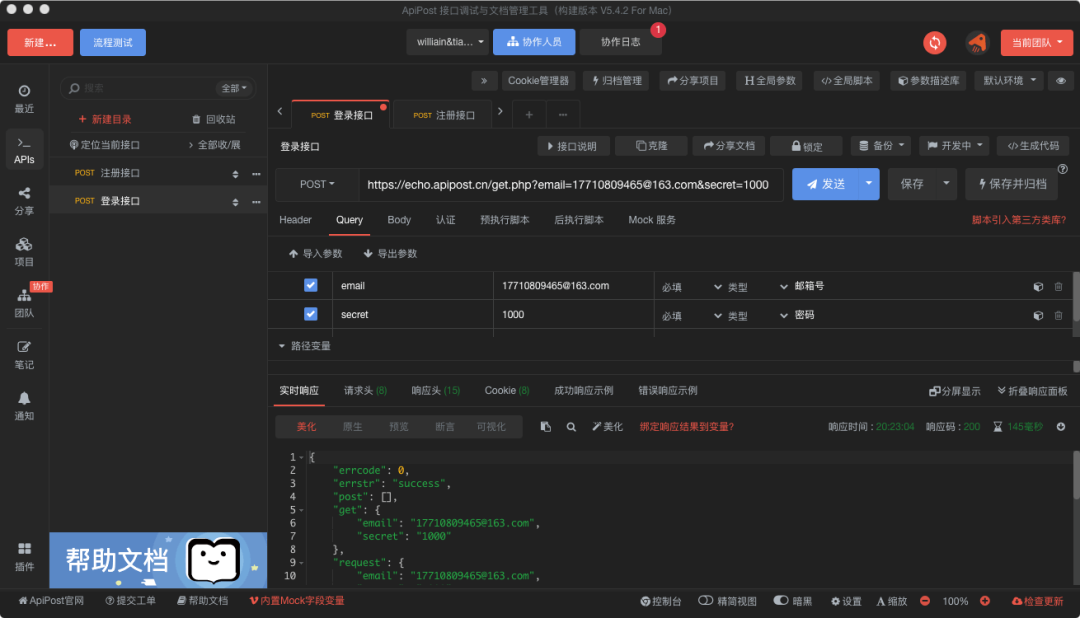
Task: Open the Cookie (8) response tab
Action: click(x=507, y=391)
